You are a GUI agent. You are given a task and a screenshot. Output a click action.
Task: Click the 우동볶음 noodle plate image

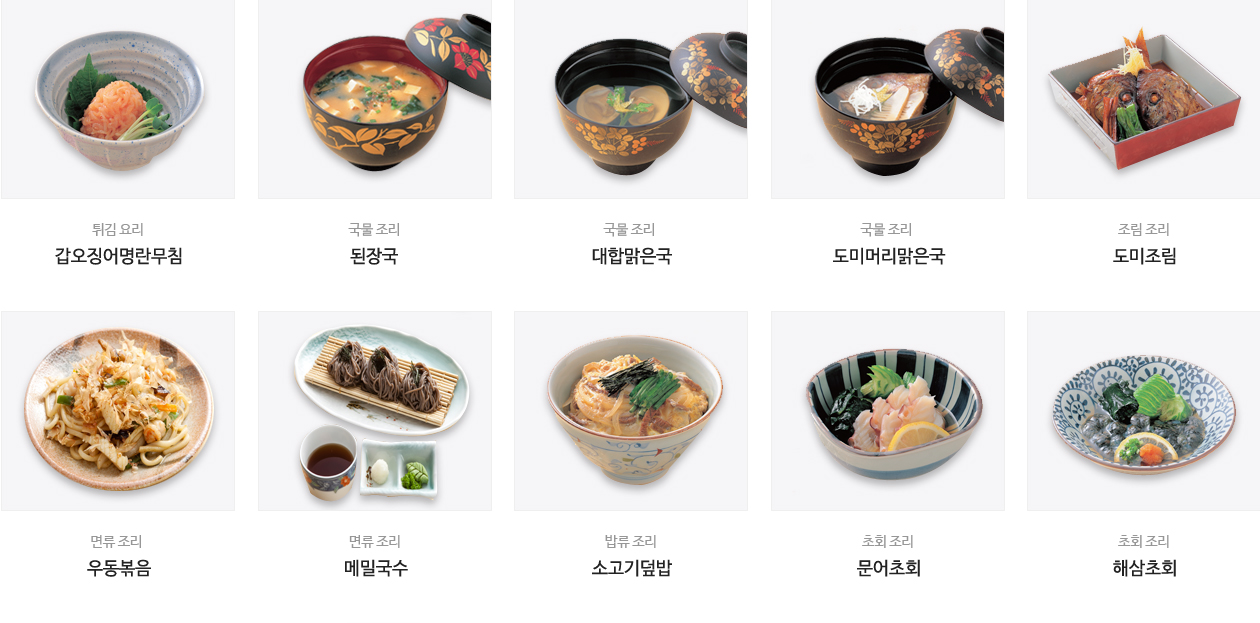pos(118,411)
